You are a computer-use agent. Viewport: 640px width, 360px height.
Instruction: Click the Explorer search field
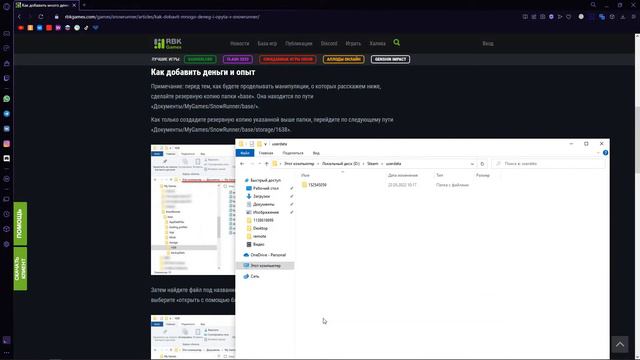pos(548,164)
